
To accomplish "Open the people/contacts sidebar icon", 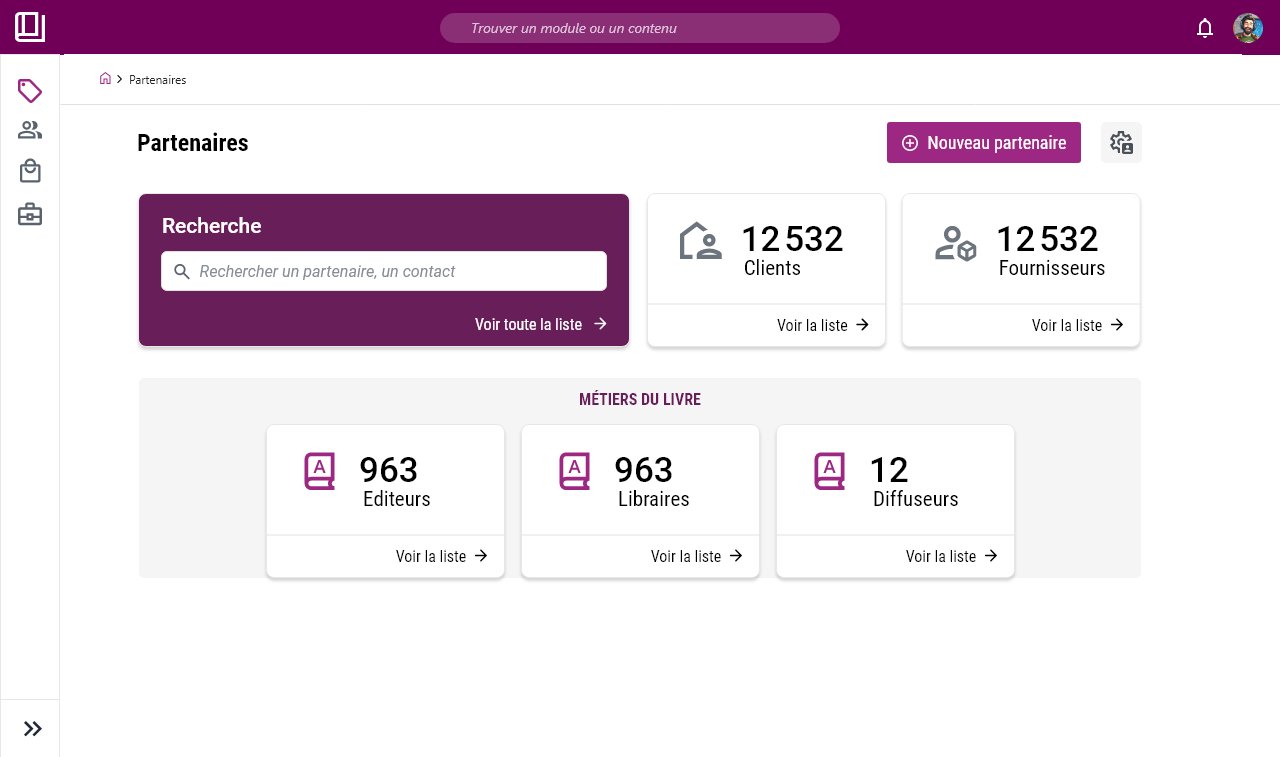I will tap(30, 130).
